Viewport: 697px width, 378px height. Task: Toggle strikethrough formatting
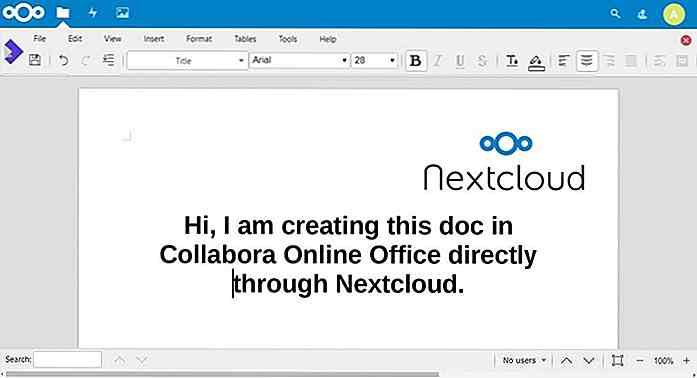tap(482, 61)
